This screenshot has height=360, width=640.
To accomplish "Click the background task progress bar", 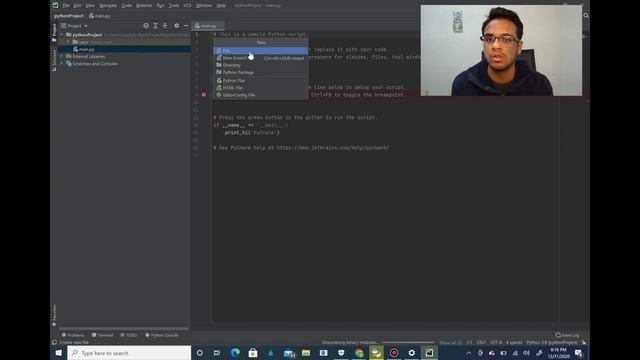I will [407, 342].
